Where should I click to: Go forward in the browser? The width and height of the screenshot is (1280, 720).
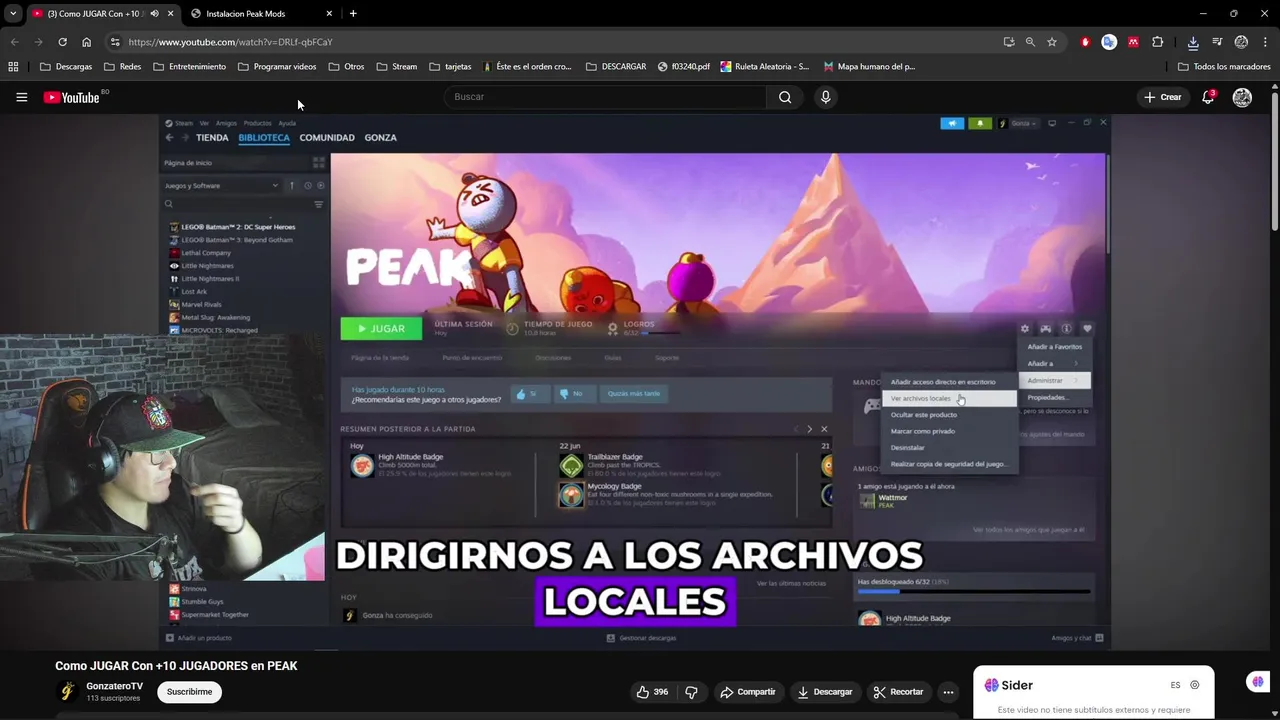click(38, 42)
